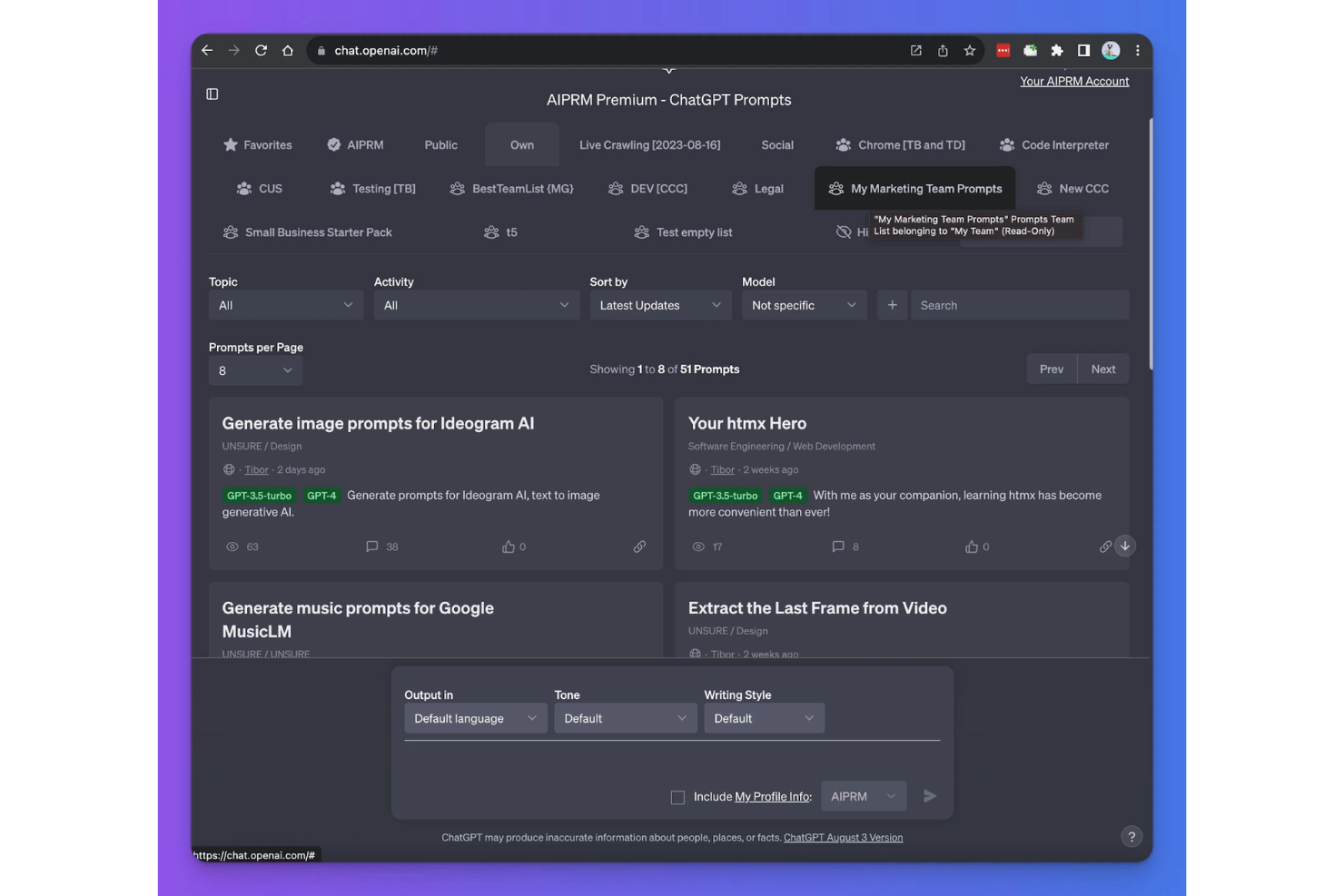
Task: Open the My Marketing Team Prompts tab
Action: coord(914,188)
